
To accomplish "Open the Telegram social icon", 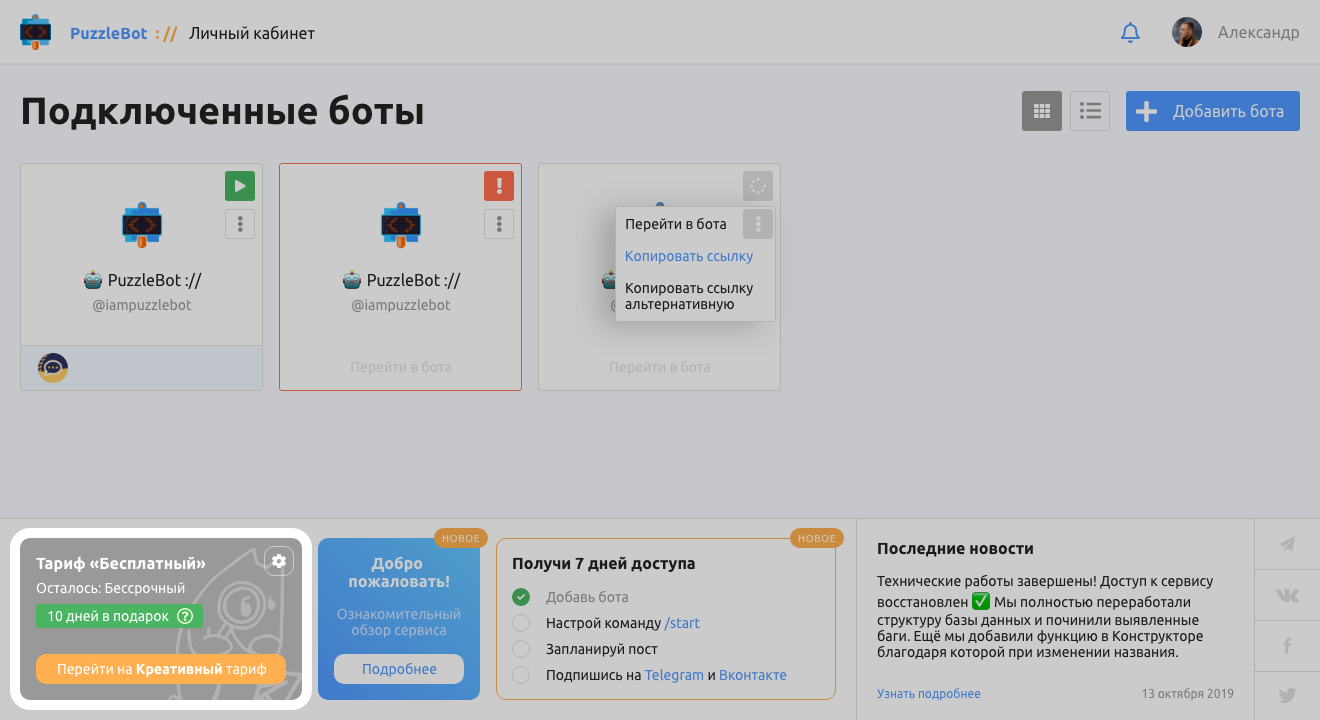I will (x=1287, y=544).
